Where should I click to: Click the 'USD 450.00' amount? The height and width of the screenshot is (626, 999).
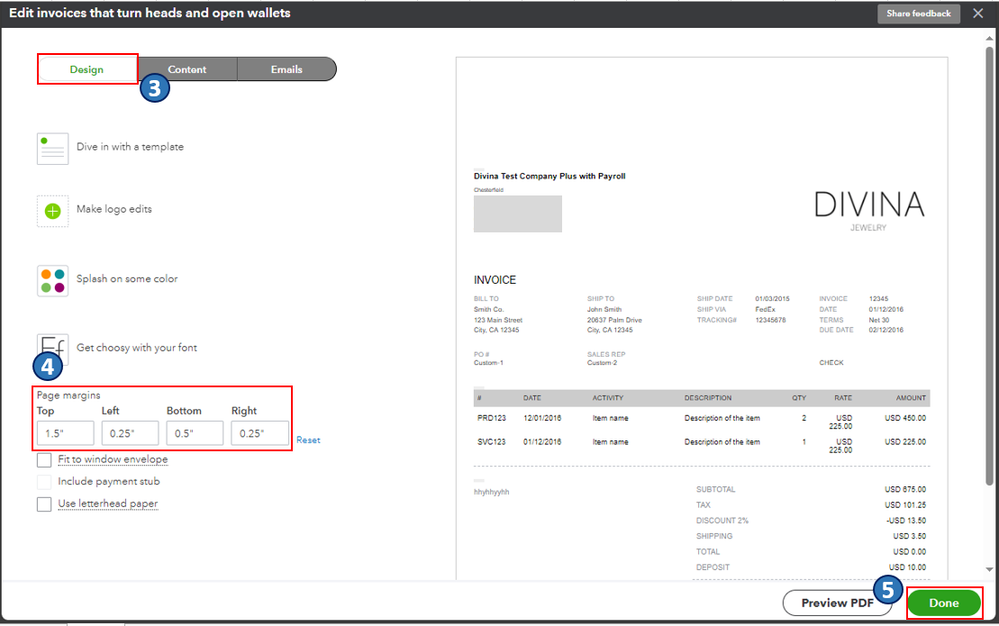tap(905, 418)
